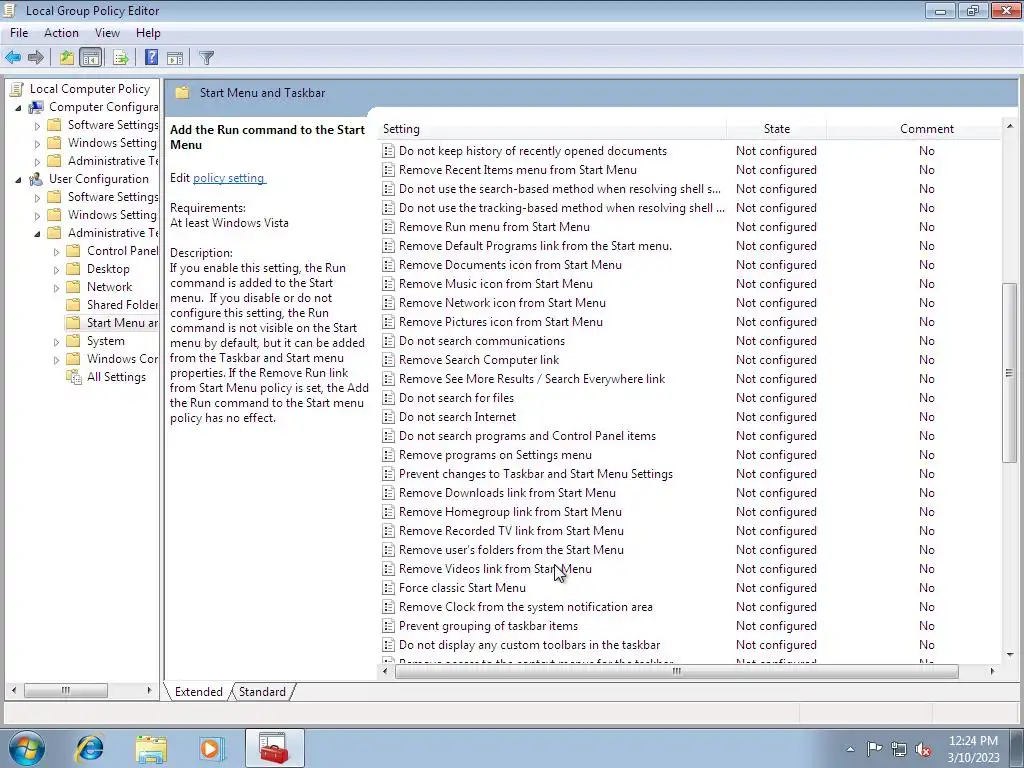Expand the Windows Components tree node
Screen dimensions: 1024x768
pos(56,359)
